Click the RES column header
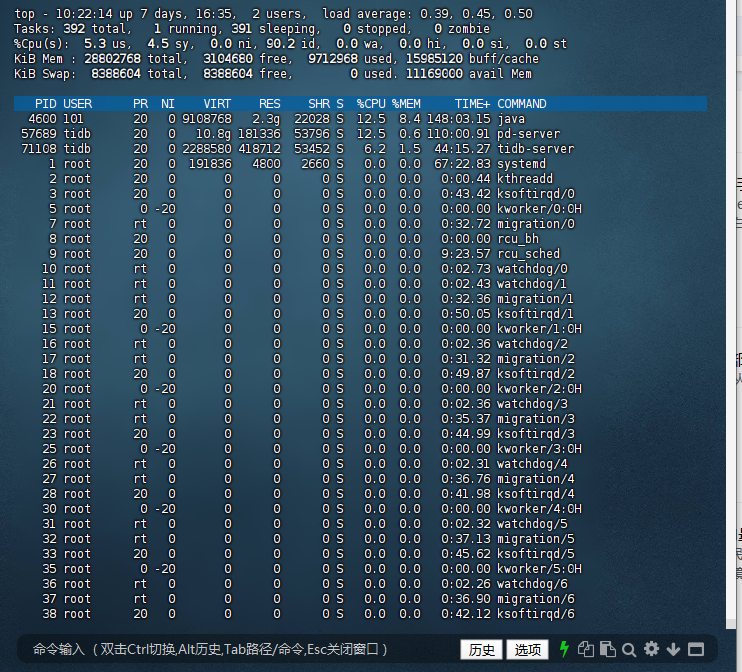Screen dimensions: 742x672 270,104
